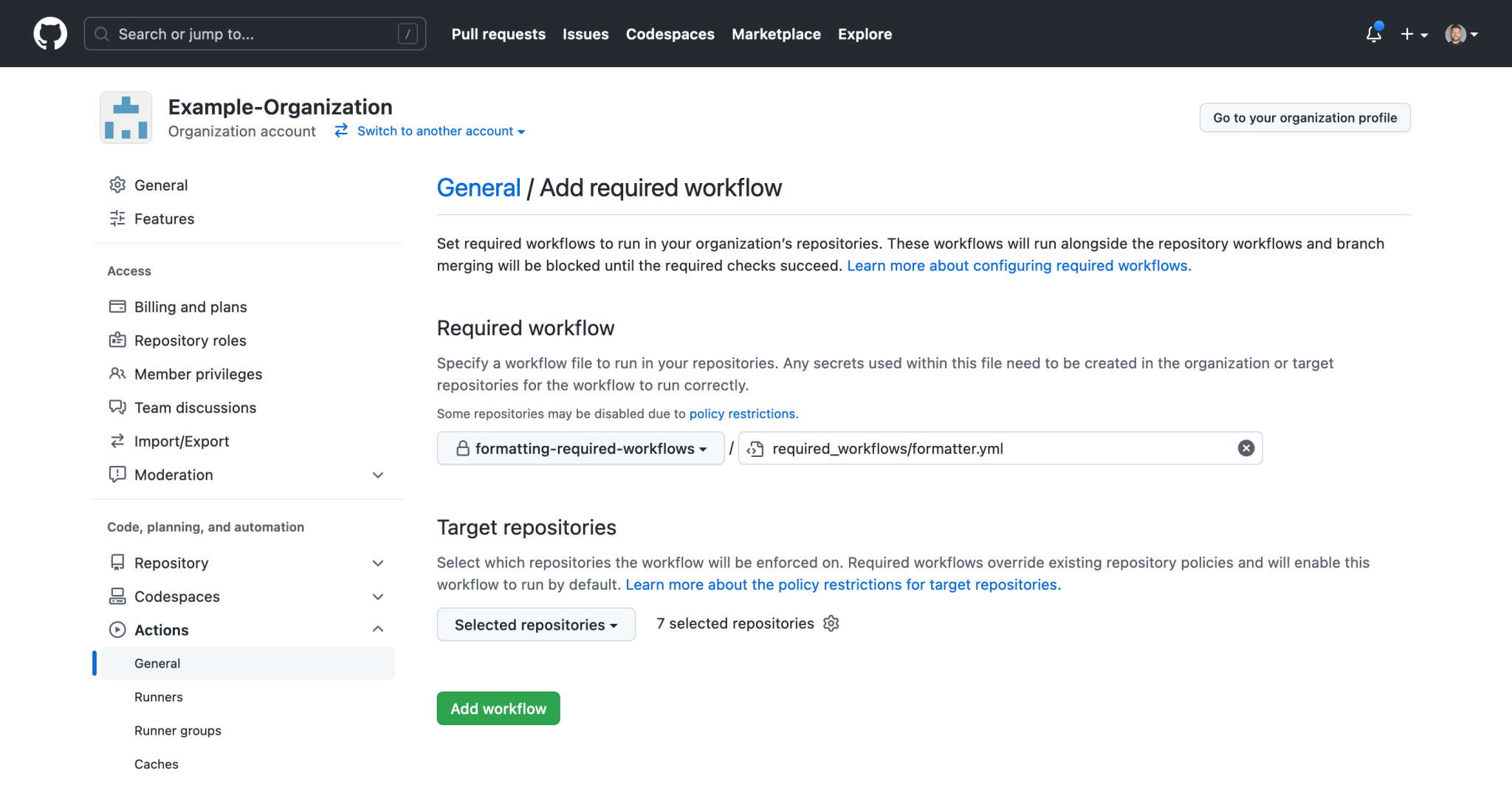Open the notifications bell
1512x787 pixels.
pos(1374,34)
